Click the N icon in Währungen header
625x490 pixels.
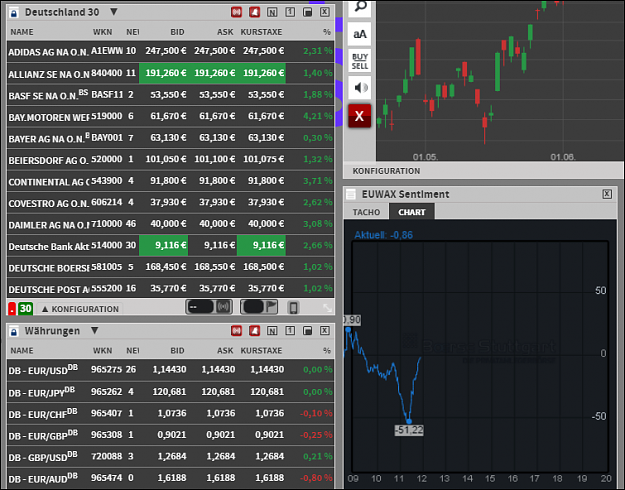[272, 331]
